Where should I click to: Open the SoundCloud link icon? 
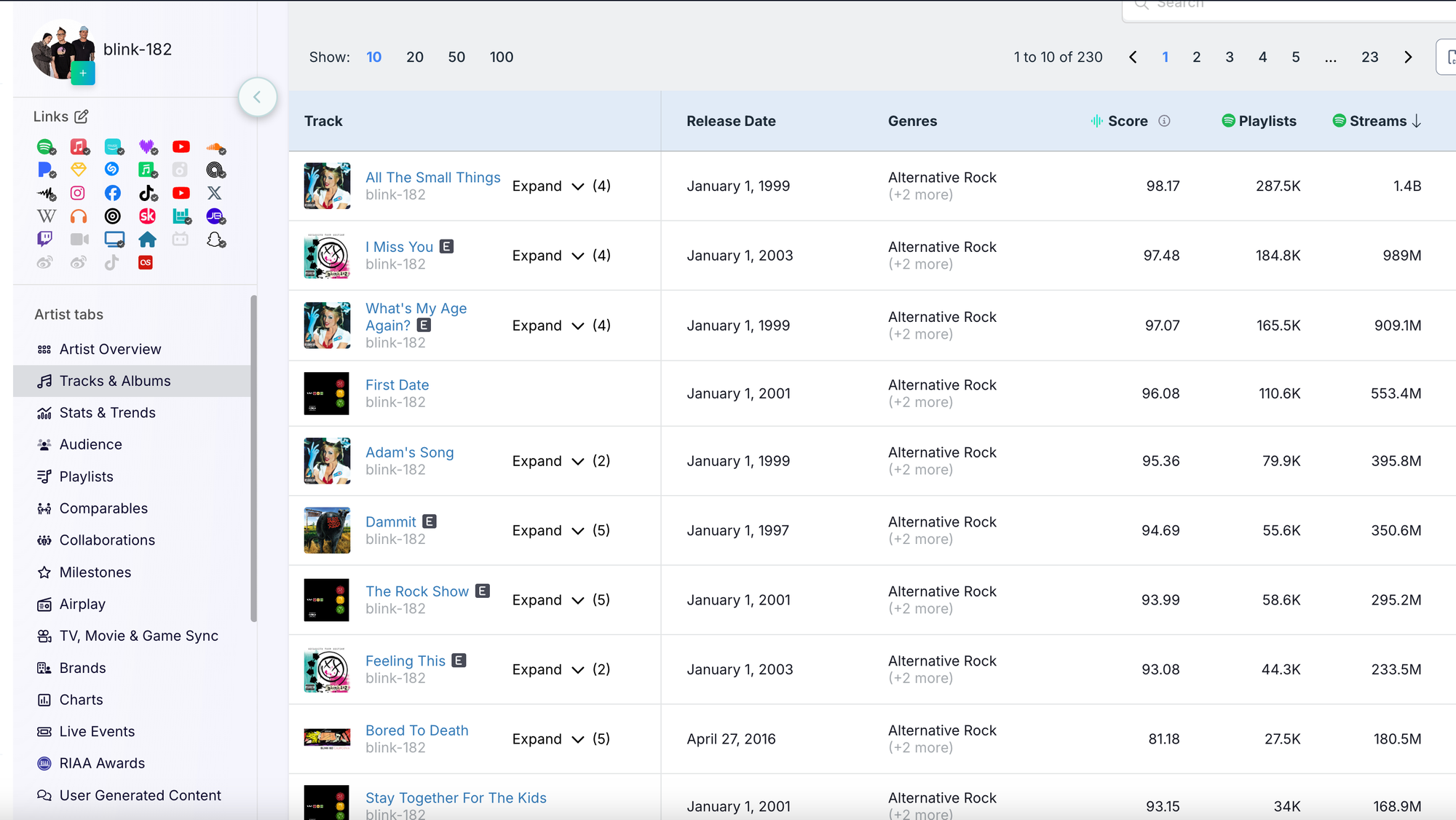pos(215,147)
